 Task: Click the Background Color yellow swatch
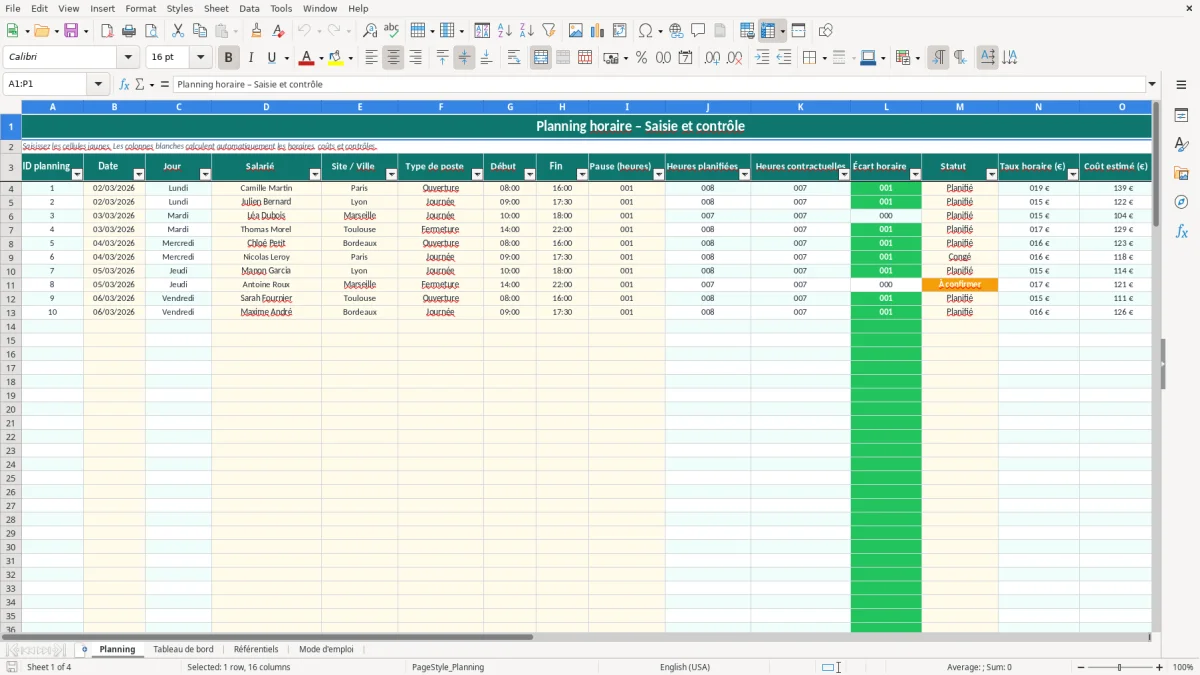click(336, 58)
